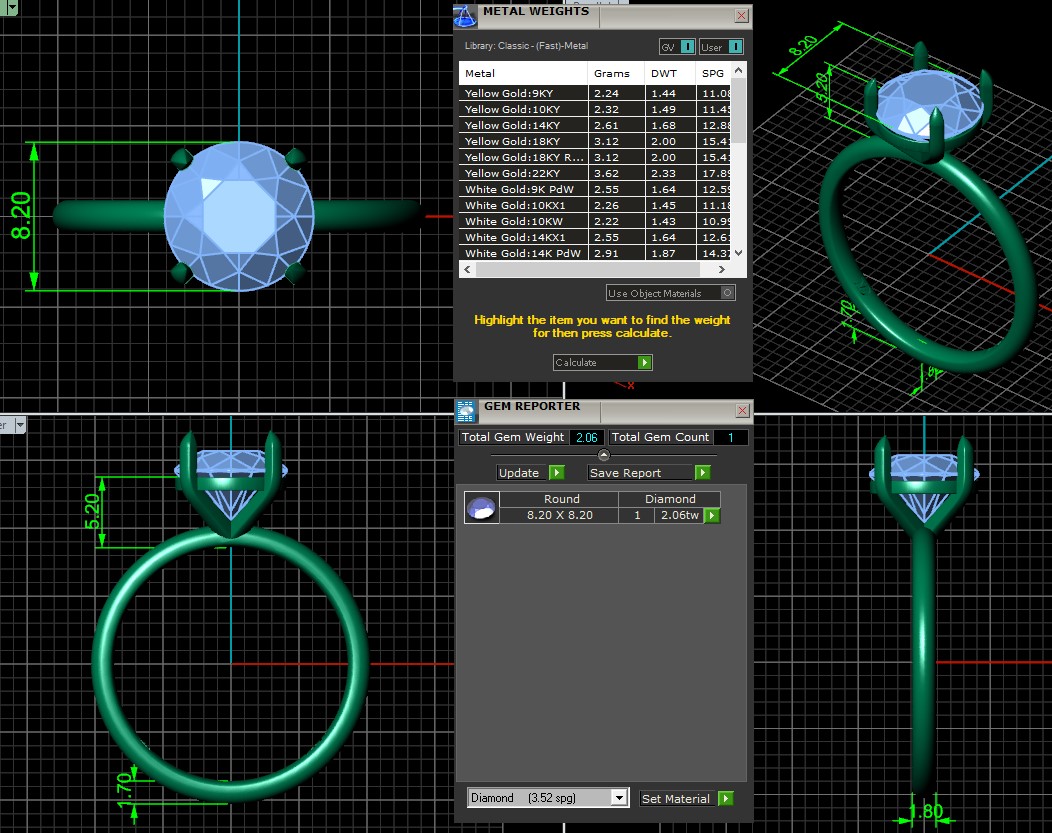Click green arrow beside Set Material
The width and height of the screenshot is (1052, 833).
(726, 798)
